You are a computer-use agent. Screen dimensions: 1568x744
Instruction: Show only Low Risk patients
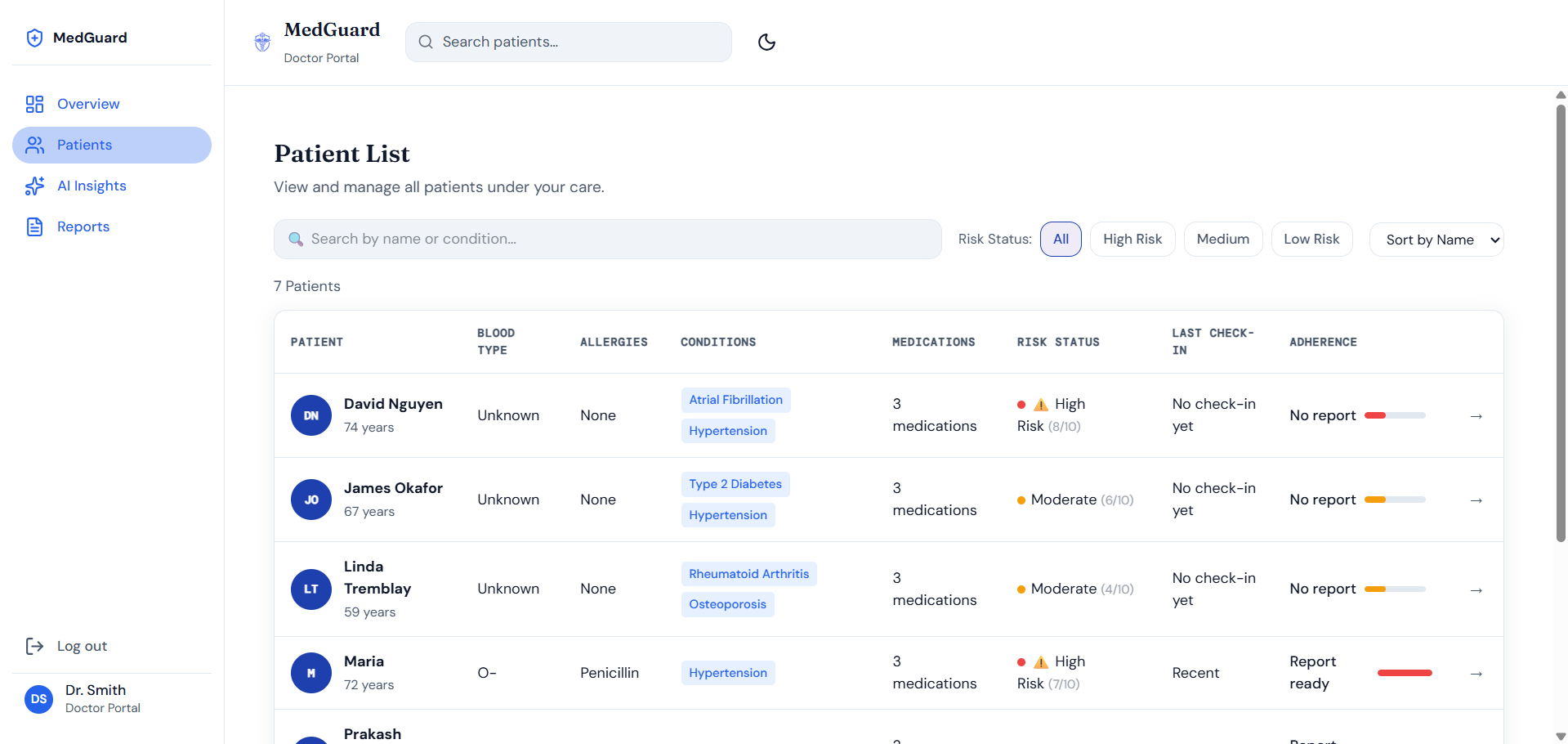pyautogui.click(x=1311, y=240)
